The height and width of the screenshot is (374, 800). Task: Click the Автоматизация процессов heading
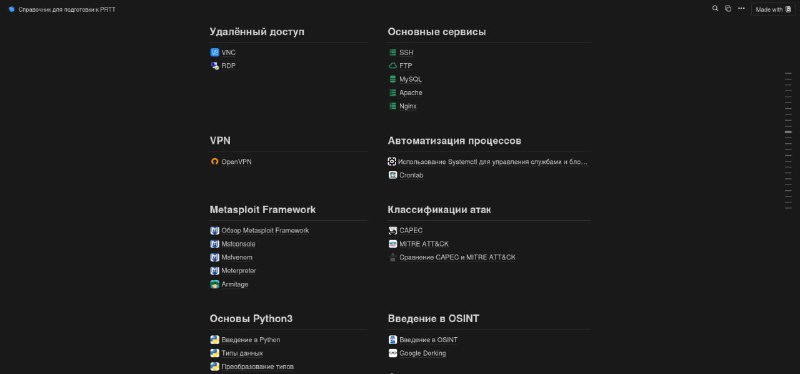(454, 141)
